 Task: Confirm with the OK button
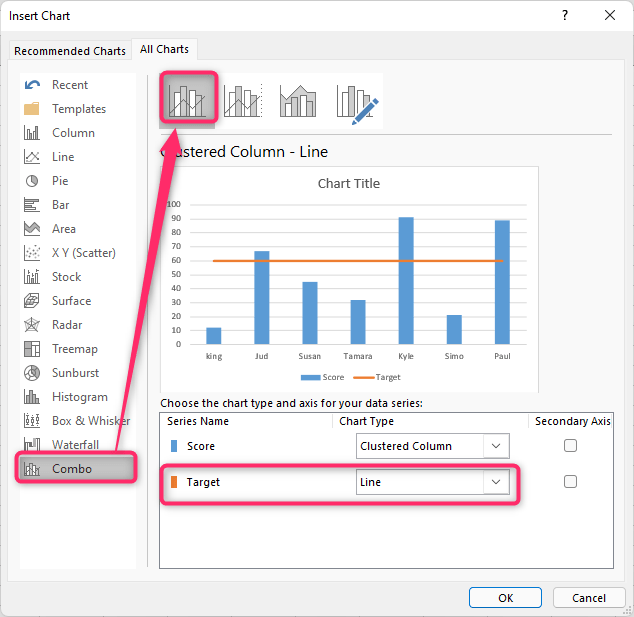(x=505, y=598)
